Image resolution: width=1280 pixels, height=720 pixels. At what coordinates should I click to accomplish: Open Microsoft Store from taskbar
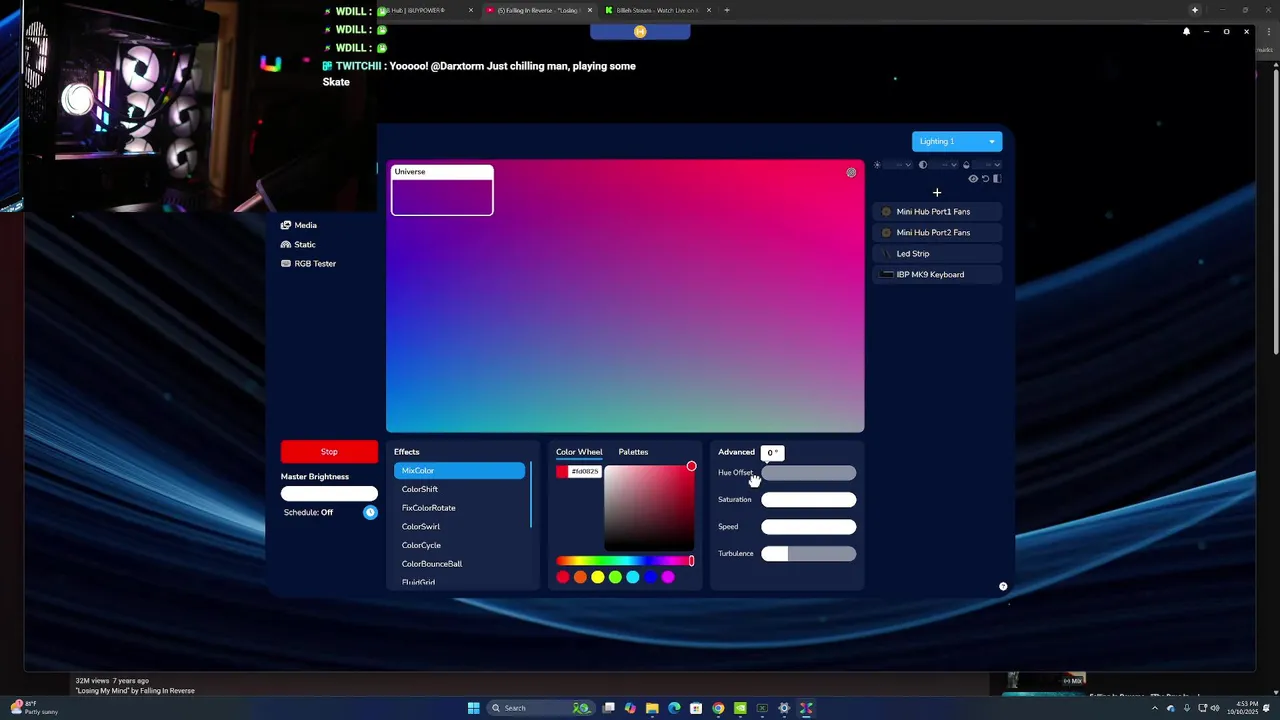click(x=696, y=708)
